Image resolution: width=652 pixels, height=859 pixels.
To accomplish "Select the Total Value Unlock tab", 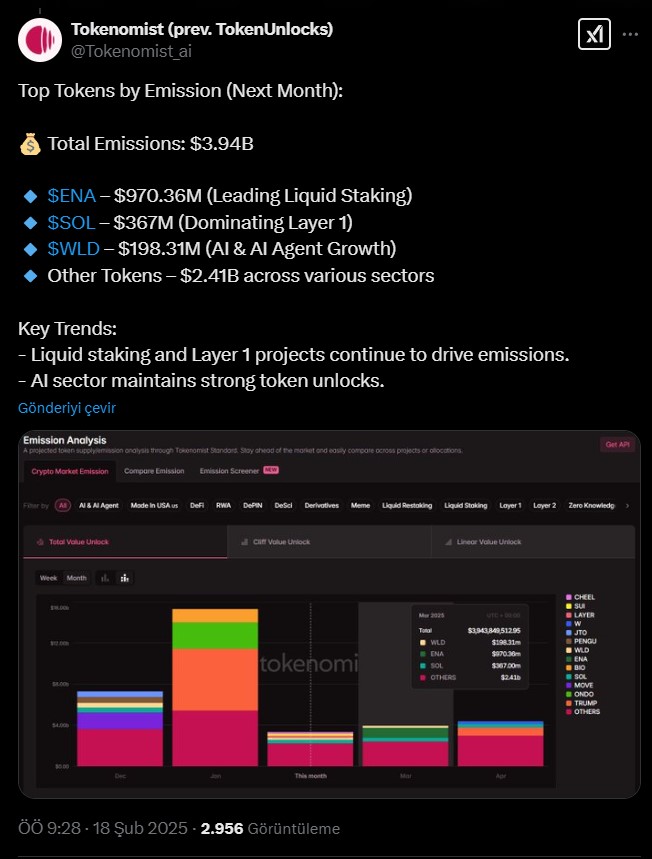I will click(125, 542).
